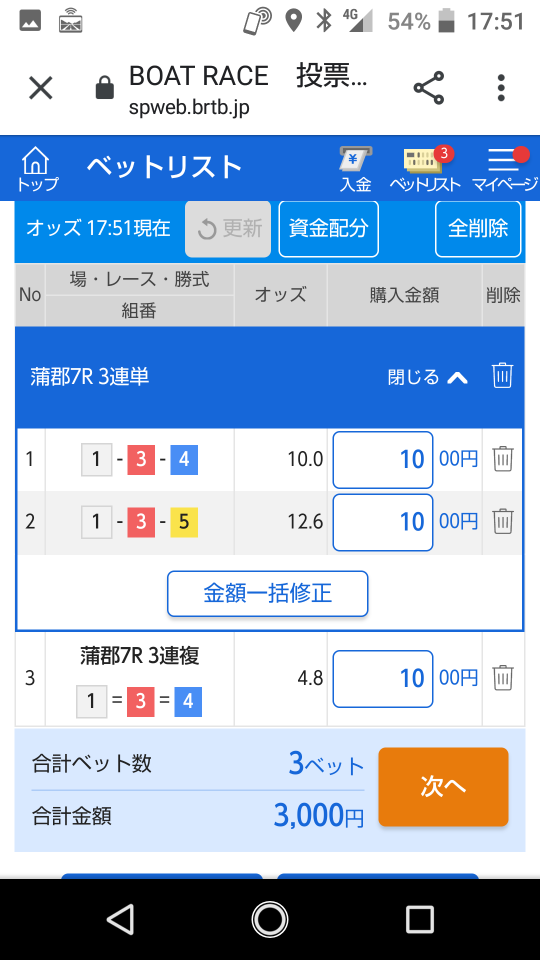The width and height of the screenshot is (540, 960).
Task: Open browser three-dot overflow menu
Action: click(501, 88)
